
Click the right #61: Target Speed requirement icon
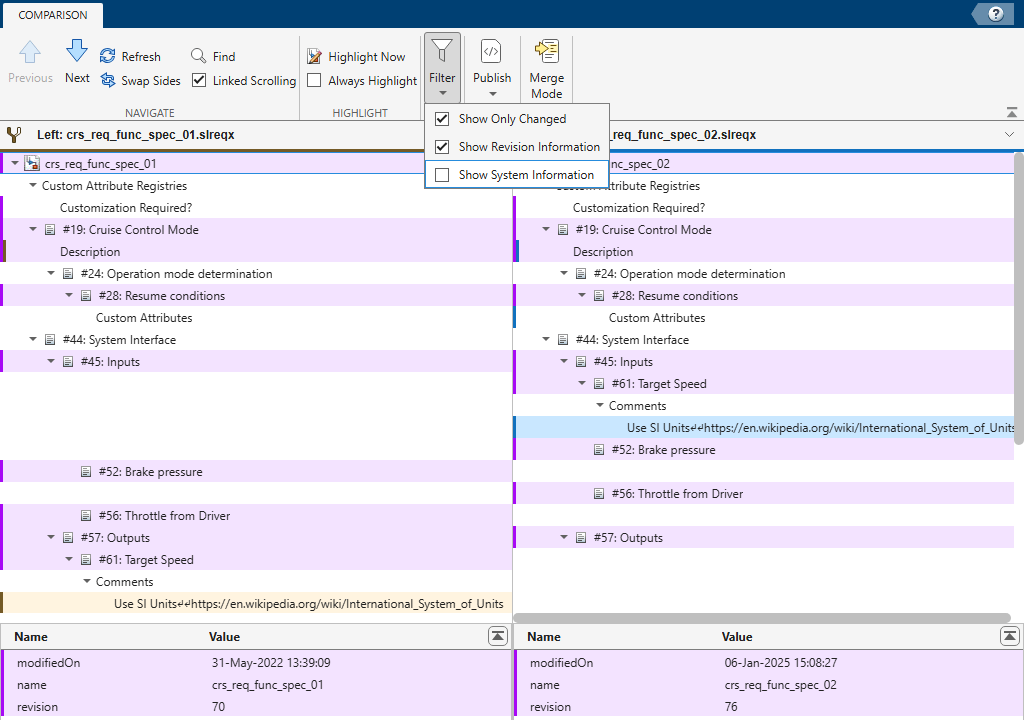pos(599,384)
